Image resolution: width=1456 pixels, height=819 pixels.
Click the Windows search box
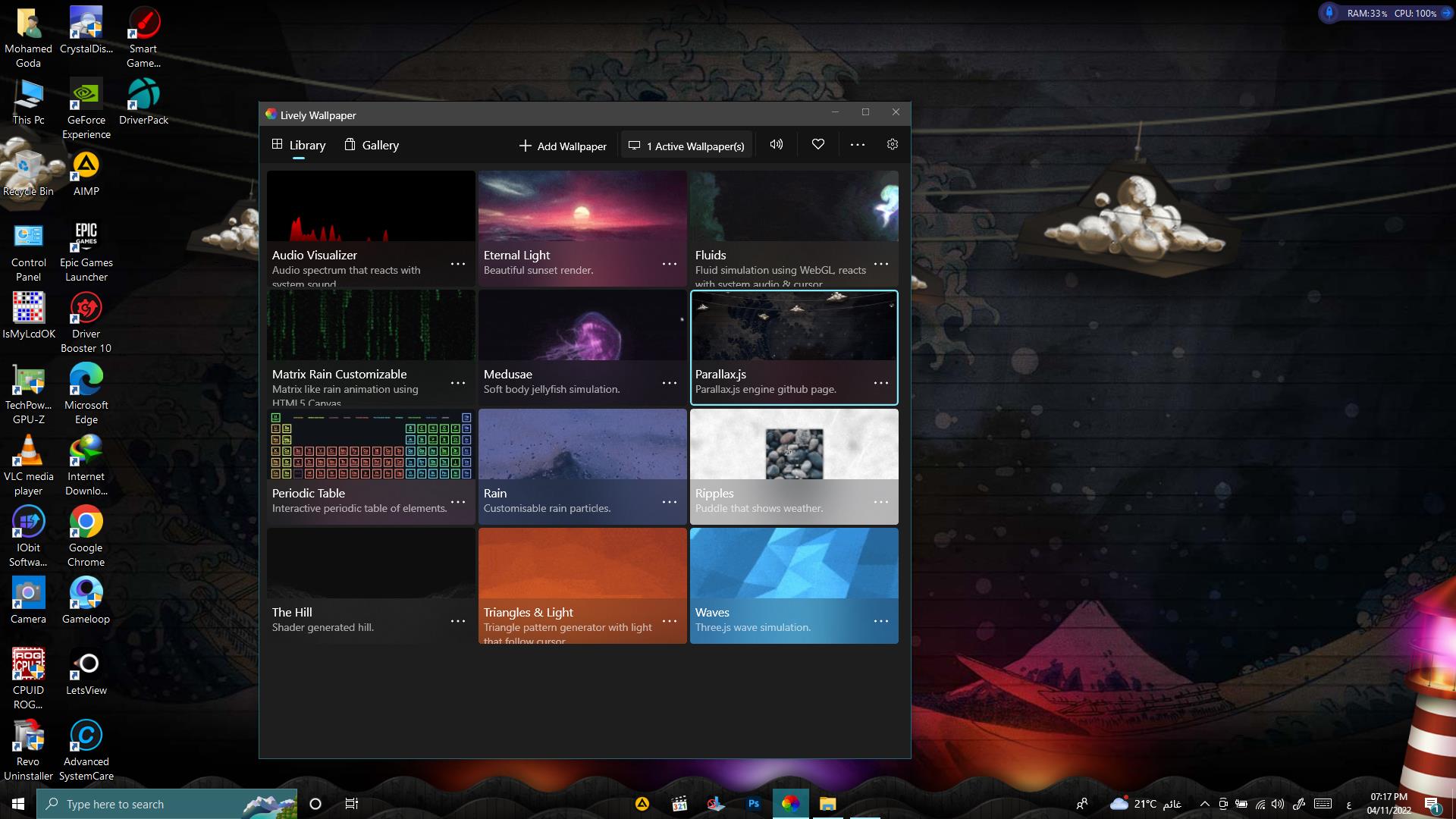152,804
